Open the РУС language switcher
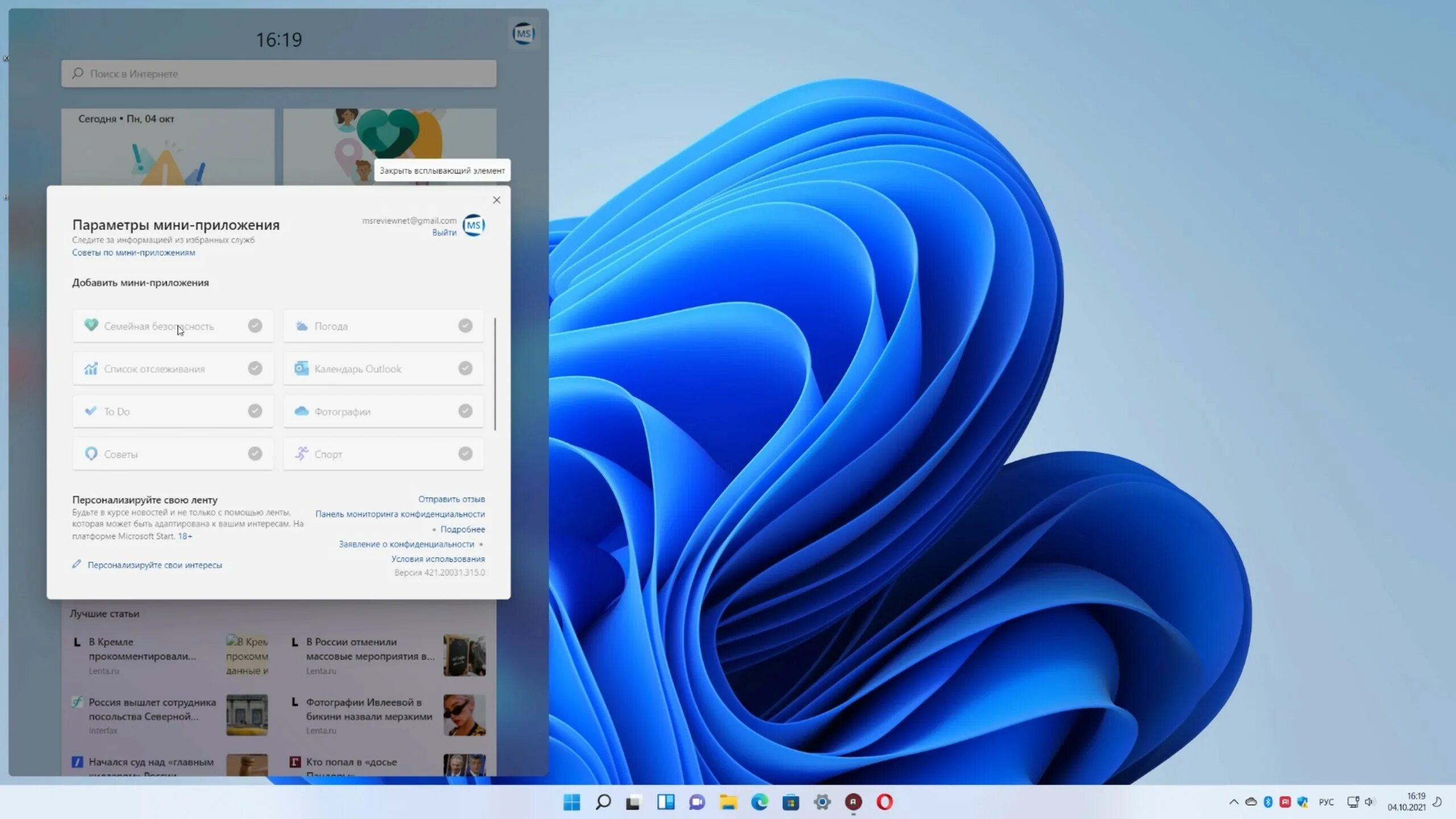This screenshot has height=819, width=1456. (x=1327, y=802)
